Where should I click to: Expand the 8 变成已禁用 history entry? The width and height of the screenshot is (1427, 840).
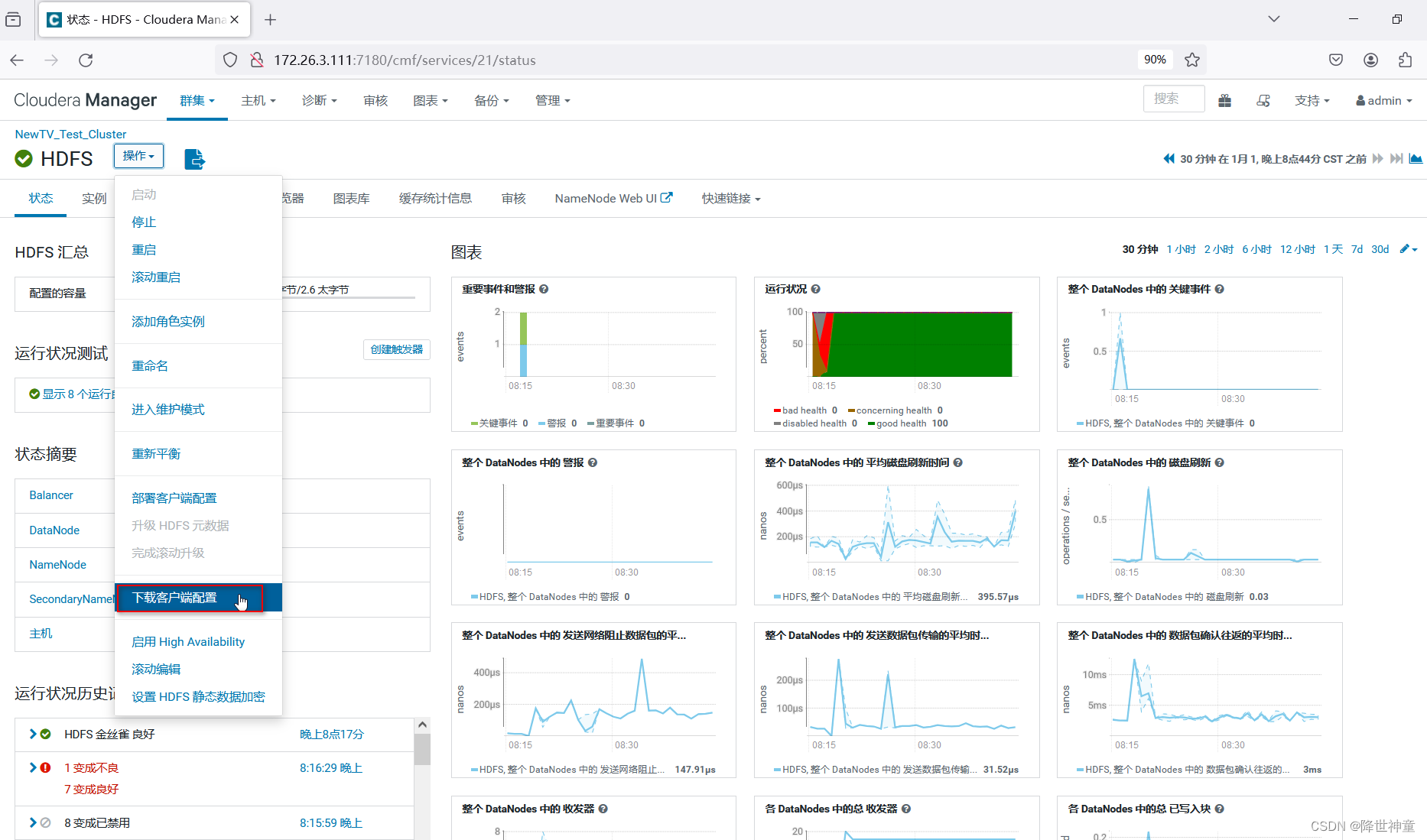pos(33,822)
